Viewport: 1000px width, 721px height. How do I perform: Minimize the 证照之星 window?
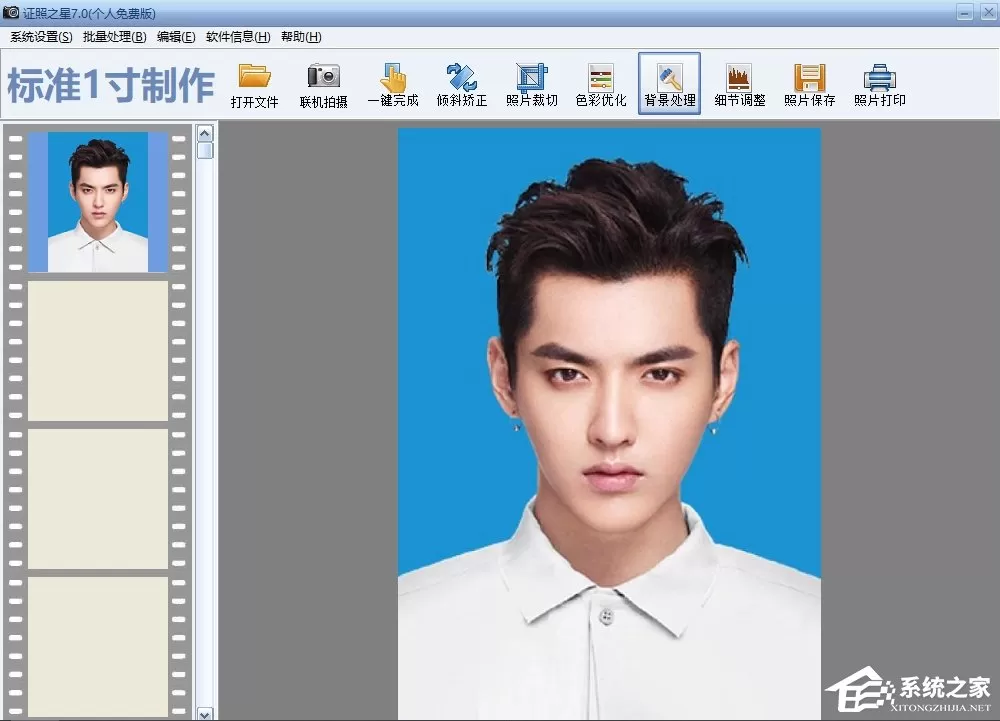(x=965, y=12)
